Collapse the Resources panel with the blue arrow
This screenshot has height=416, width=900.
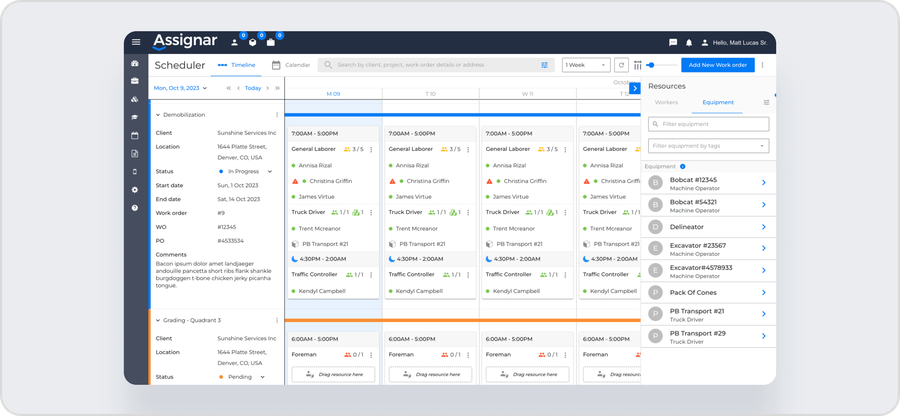pos(635,88)
